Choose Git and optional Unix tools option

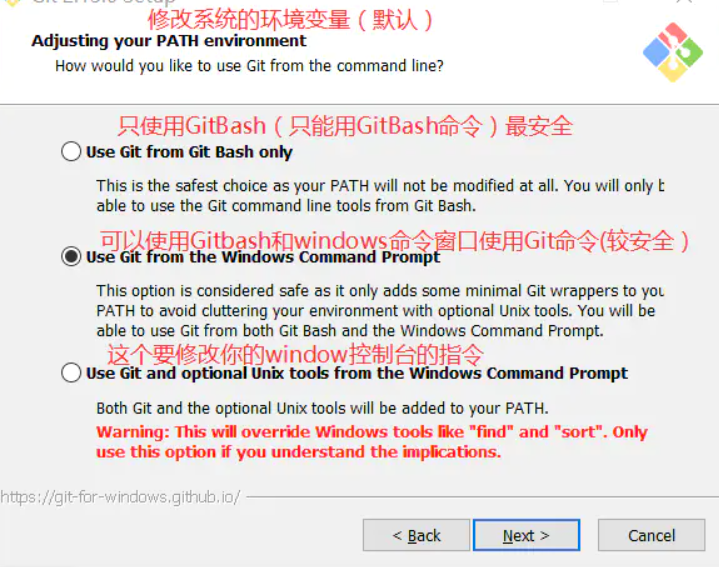71,373
